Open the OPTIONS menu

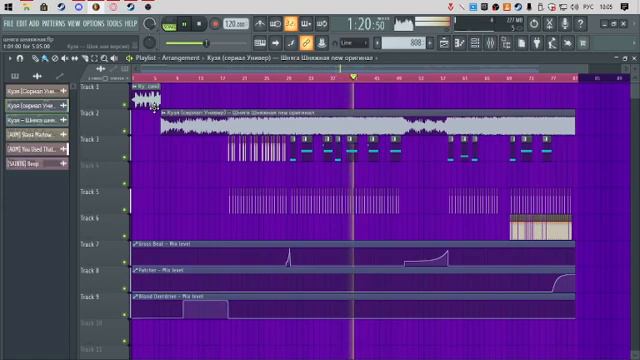[x=93, y=24]
